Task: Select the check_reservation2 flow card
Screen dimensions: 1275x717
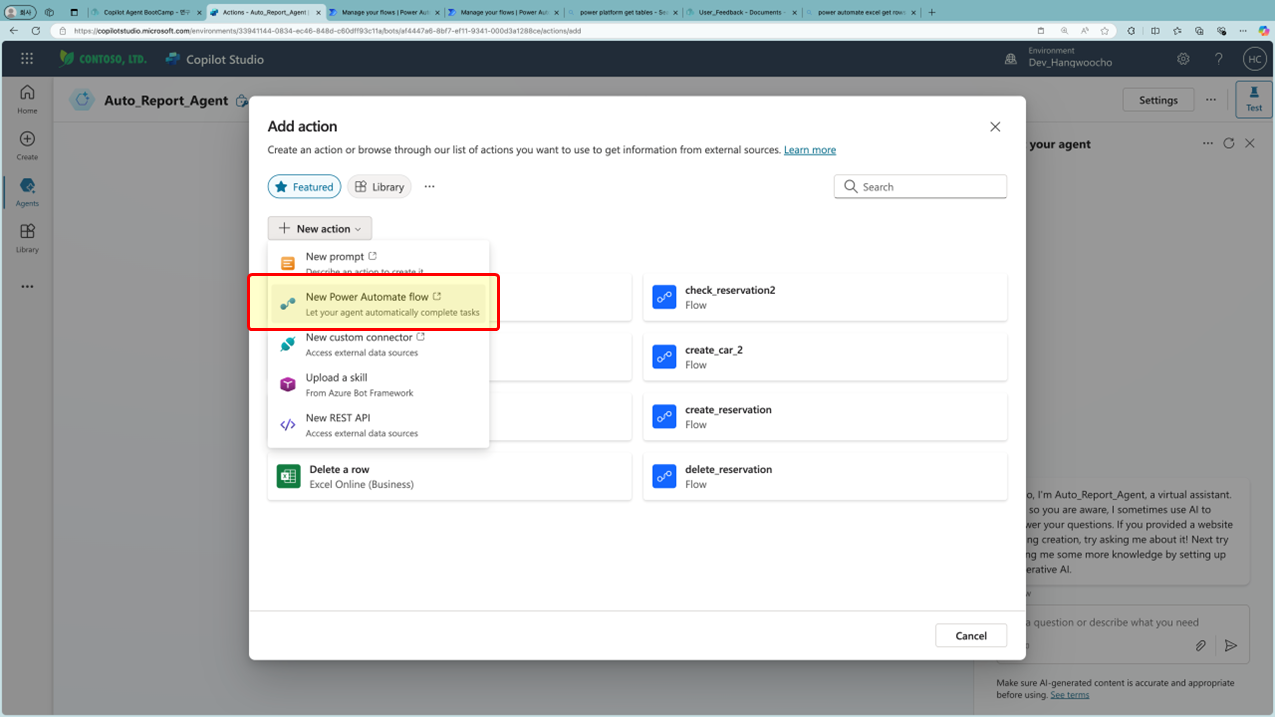Action: pos(825,297)
